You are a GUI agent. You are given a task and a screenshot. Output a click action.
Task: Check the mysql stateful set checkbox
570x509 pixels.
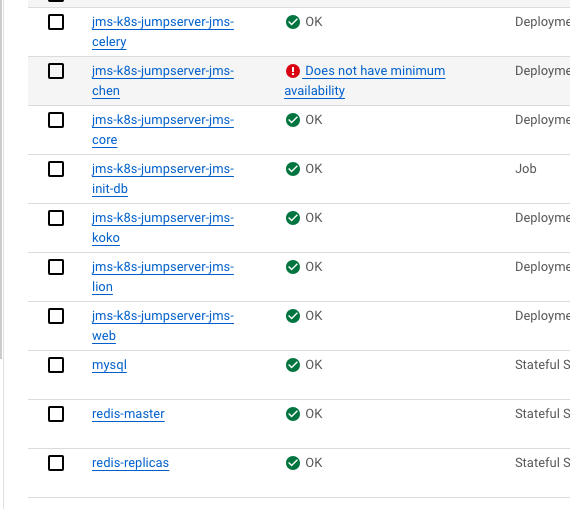56,365
